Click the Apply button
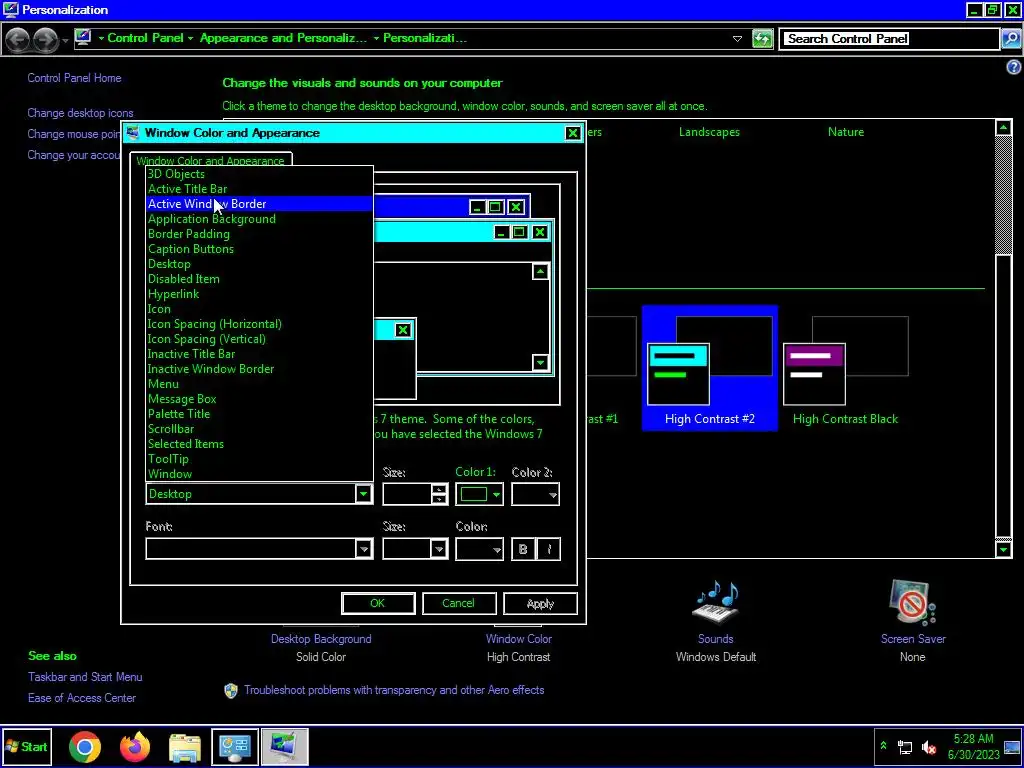 point(540,603)
